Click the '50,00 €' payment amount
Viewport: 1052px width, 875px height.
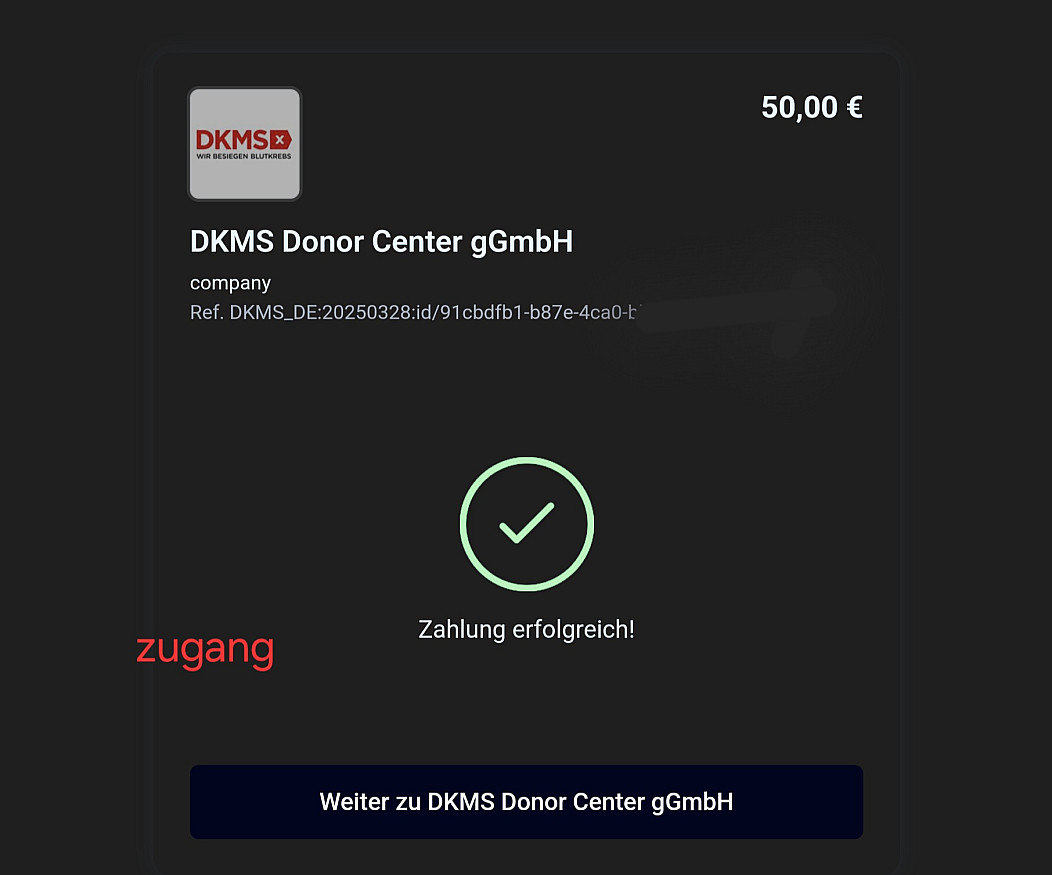[x=812, y=108]
